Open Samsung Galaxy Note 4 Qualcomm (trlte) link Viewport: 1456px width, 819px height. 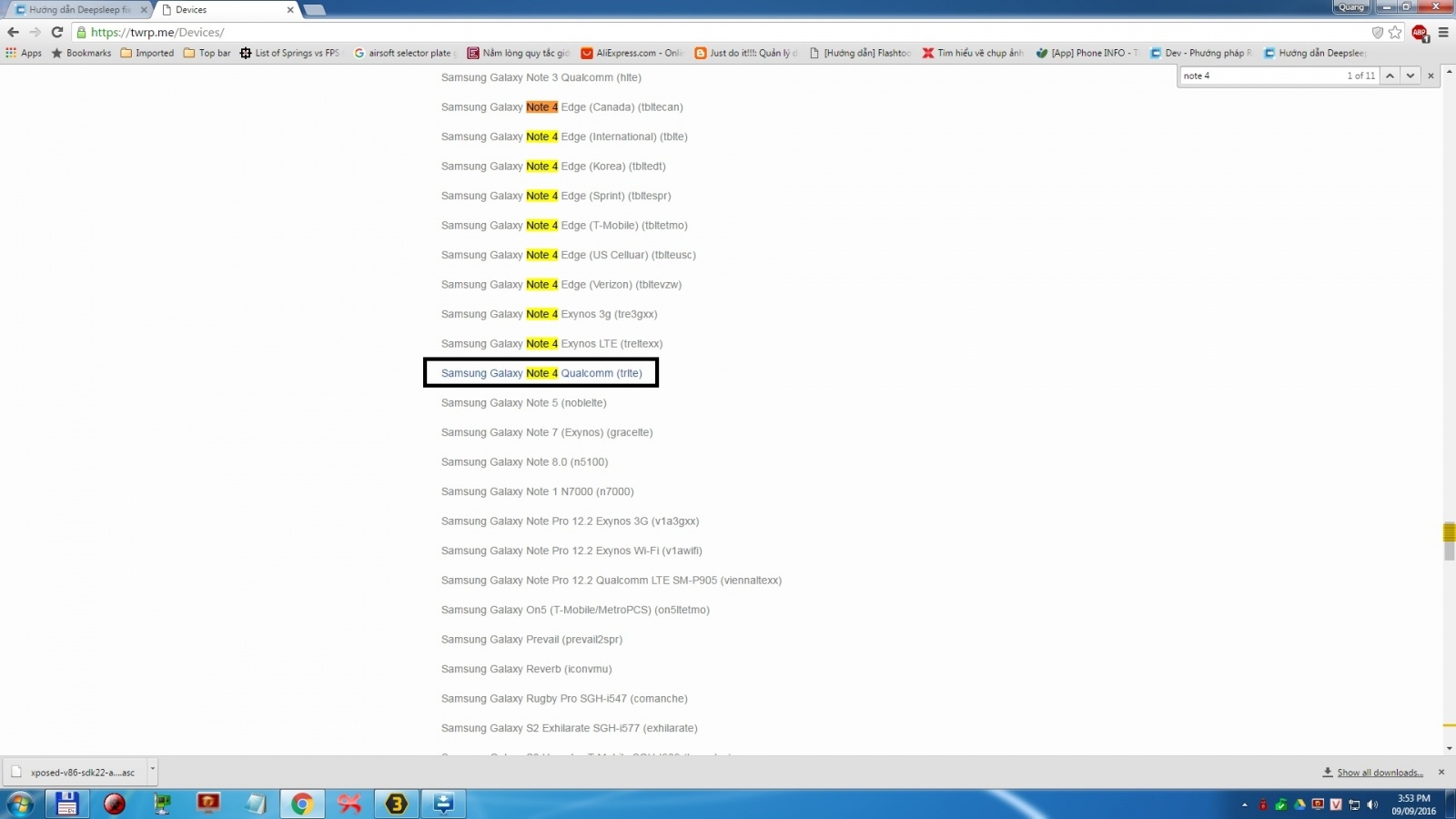coord(541,373)
